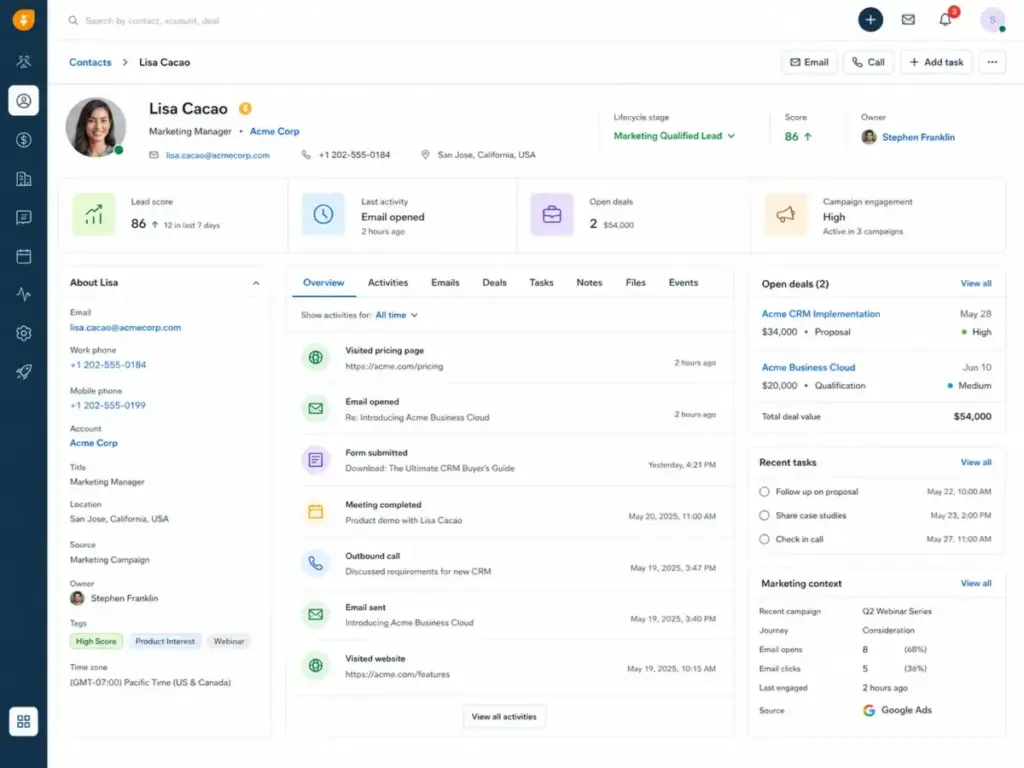Open Acme CRM Implementation deal
Viewport: 1024px width, 768px height.
point(821,313)
